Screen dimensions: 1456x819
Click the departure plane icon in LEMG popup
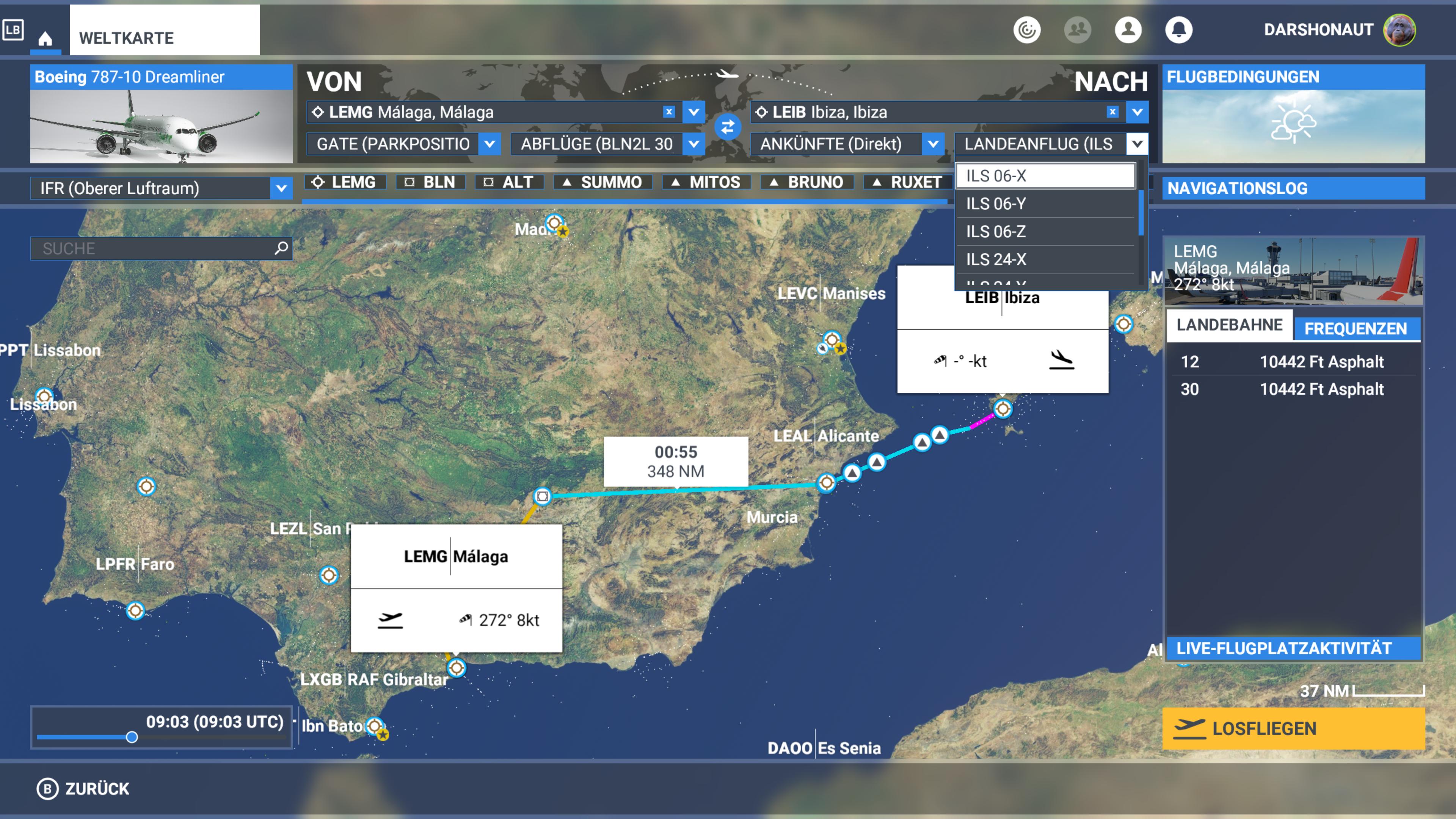pyautogui.click(x=390, y=620)
